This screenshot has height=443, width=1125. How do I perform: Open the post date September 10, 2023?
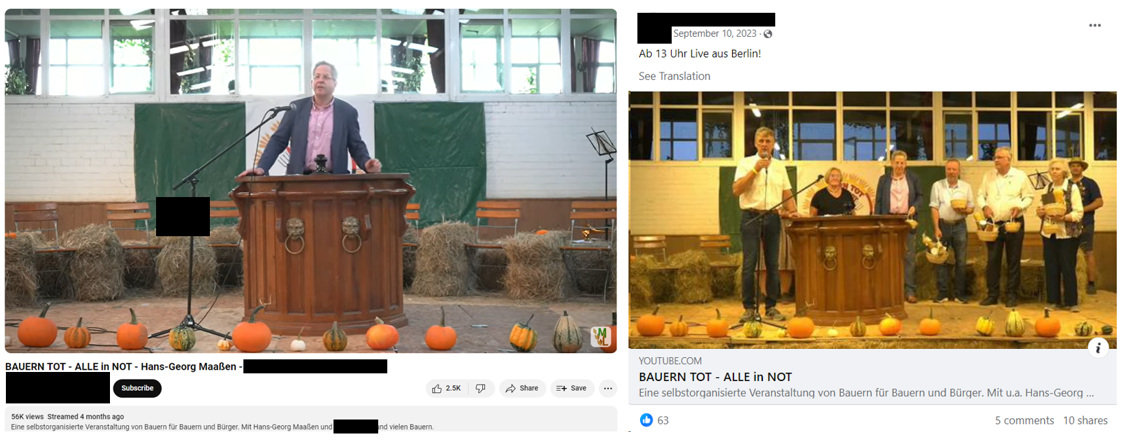[x=717, y=34]
